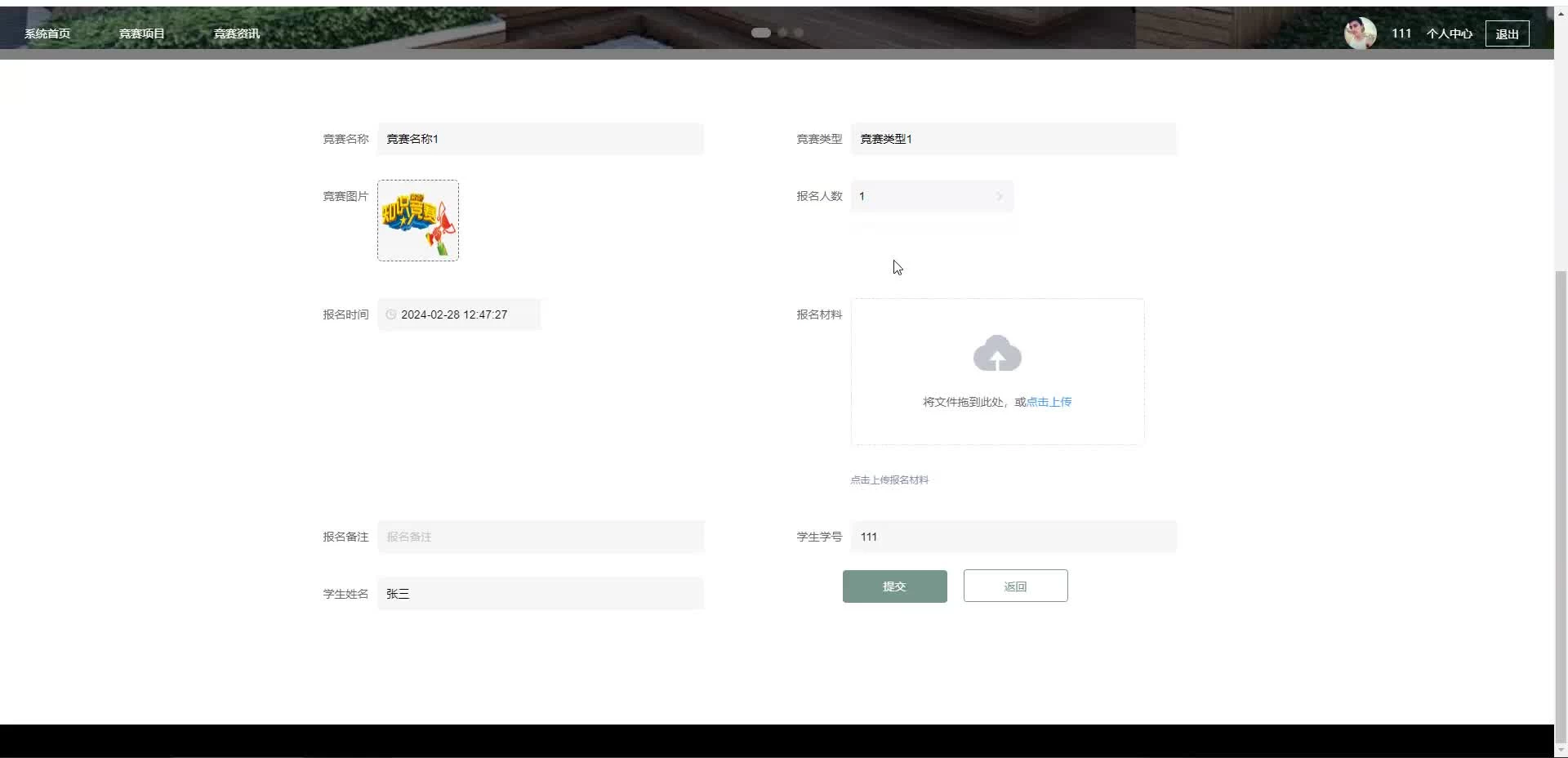Open 个人中心 from the top bar
The width and height of the screenshot is (1568, 758).
pyautogui.click(x=1450, y=33)
